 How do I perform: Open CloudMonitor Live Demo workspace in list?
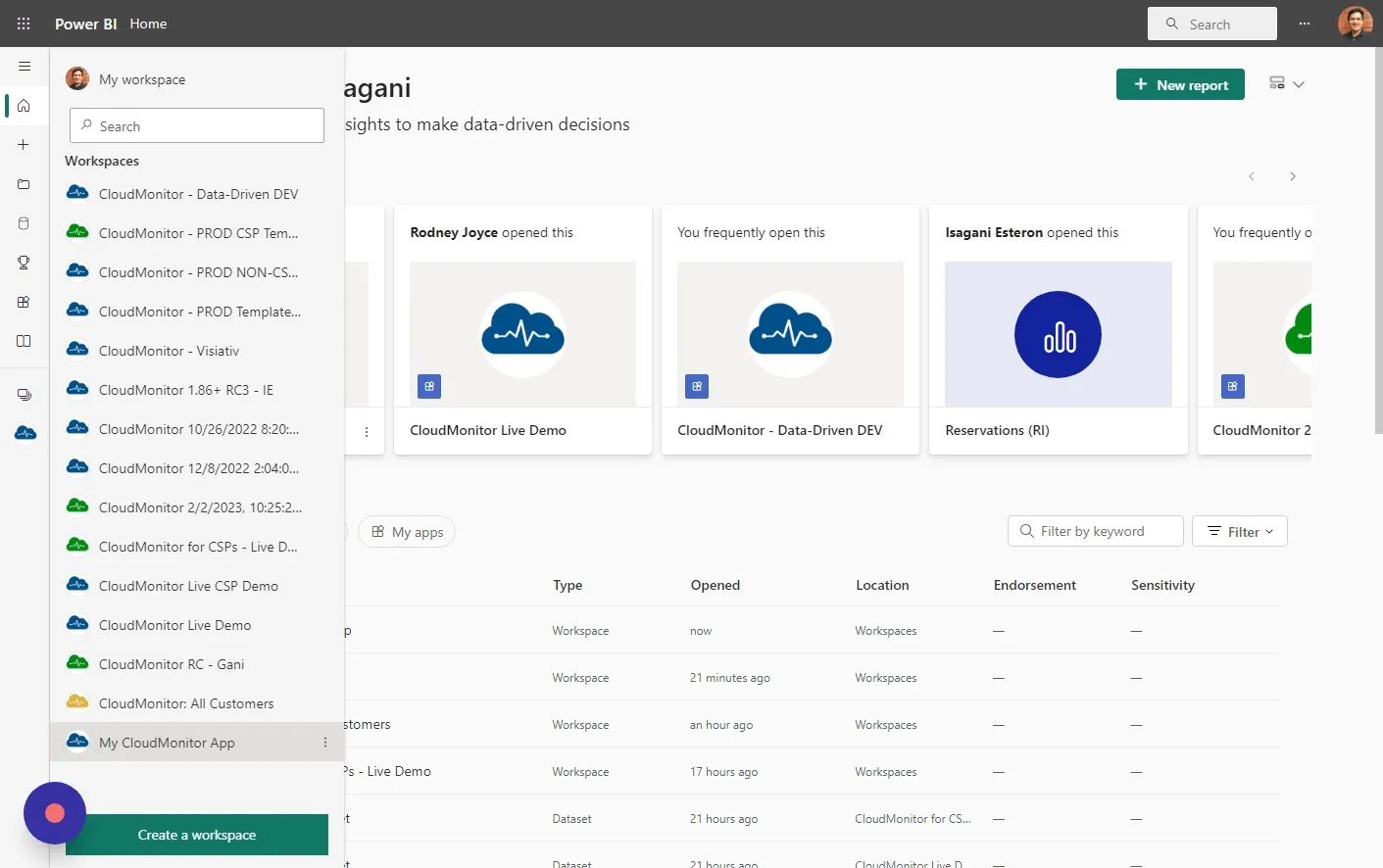(197, 625)
